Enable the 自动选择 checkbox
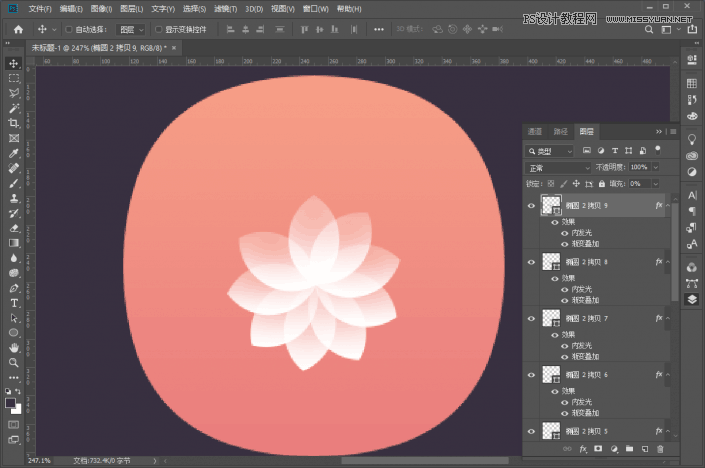 68,30
